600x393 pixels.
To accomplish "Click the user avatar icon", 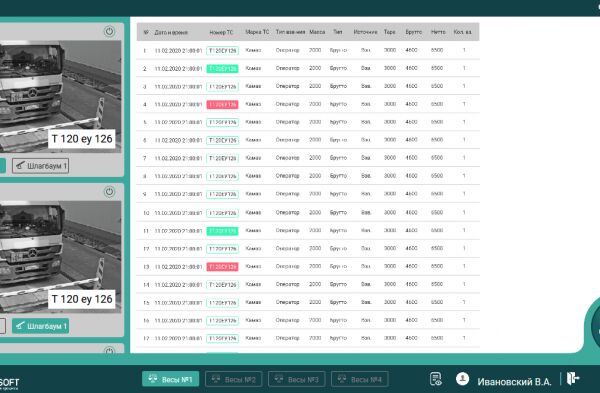I will (462, 379).
